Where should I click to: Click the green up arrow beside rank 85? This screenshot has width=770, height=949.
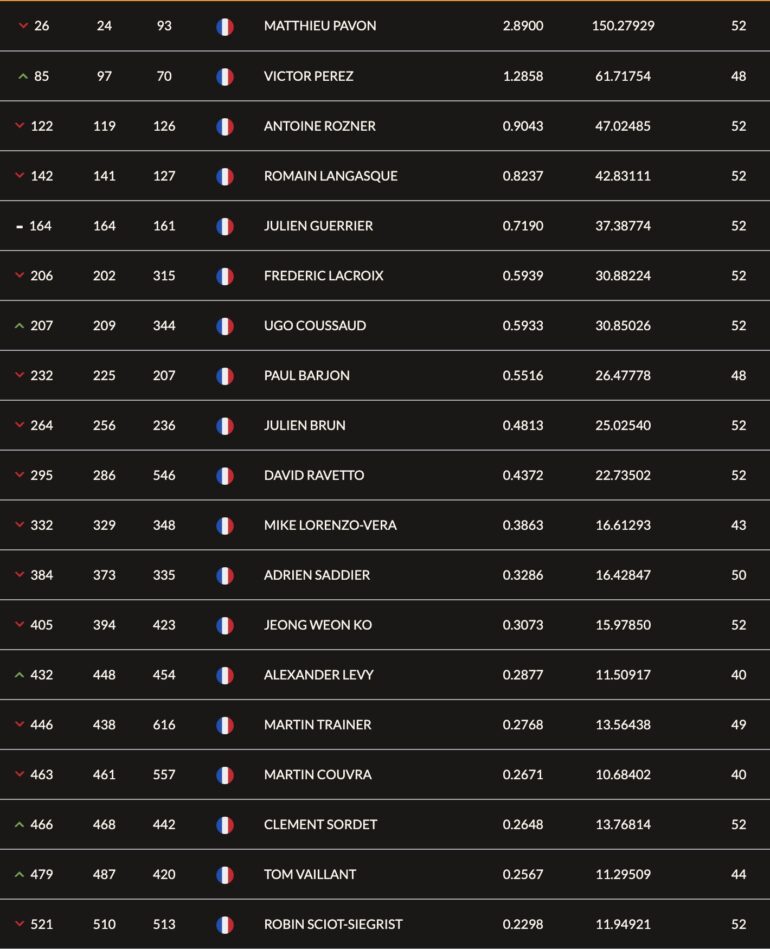[22, 76]
